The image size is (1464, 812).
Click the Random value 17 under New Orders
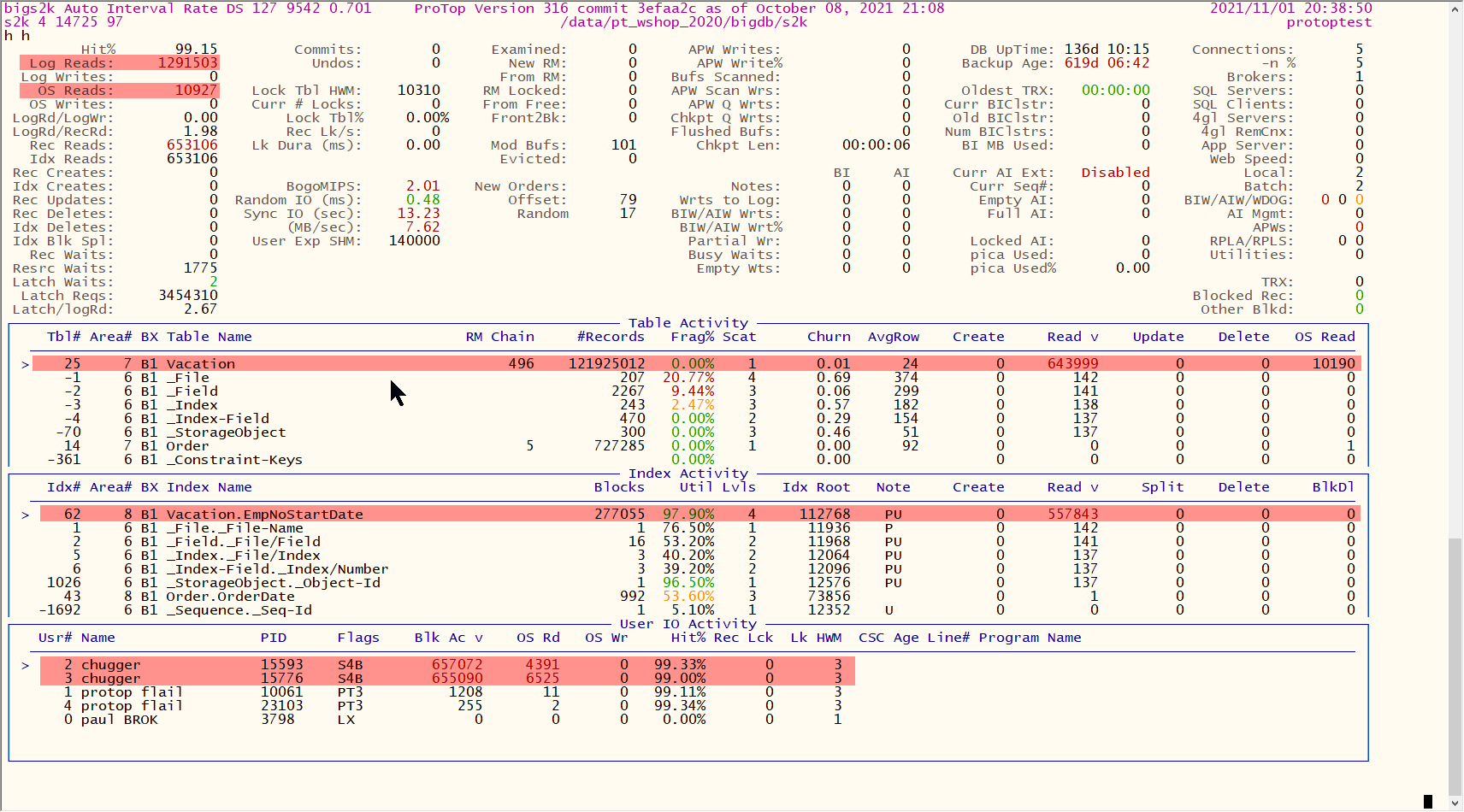click(x=629, y=214)
